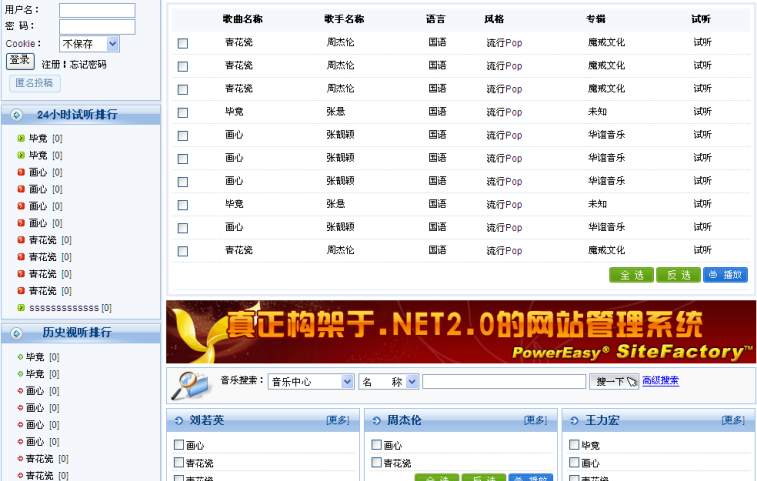Click the arrow icon beside 刘若英 heading
The width and height of the screenshot is (757, 481).
[179, 421]
